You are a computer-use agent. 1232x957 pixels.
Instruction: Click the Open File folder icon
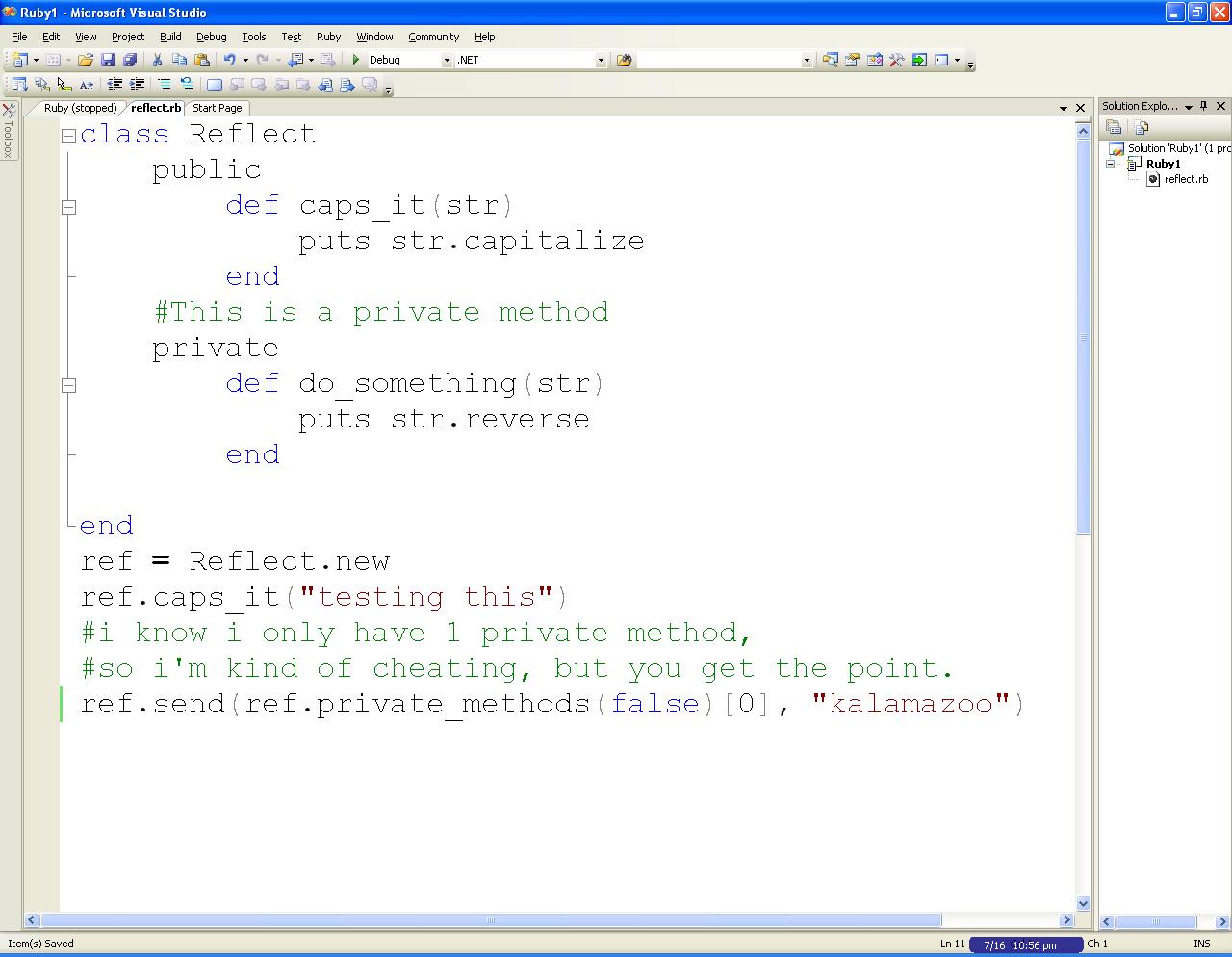[86, 60]
